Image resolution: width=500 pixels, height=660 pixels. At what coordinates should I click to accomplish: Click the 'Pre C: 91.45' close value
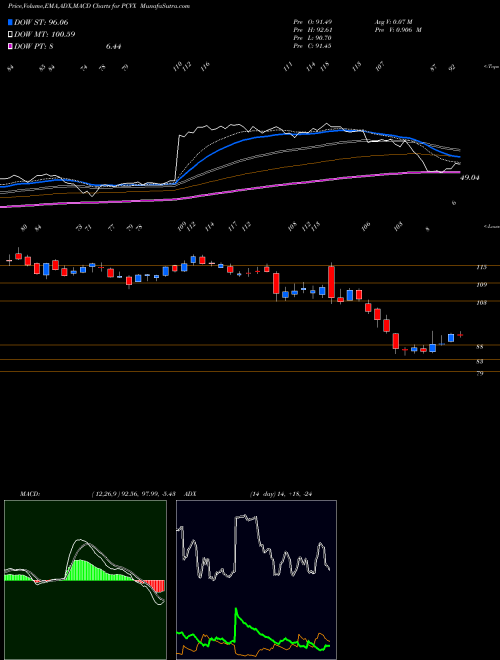tap(312, 45)
